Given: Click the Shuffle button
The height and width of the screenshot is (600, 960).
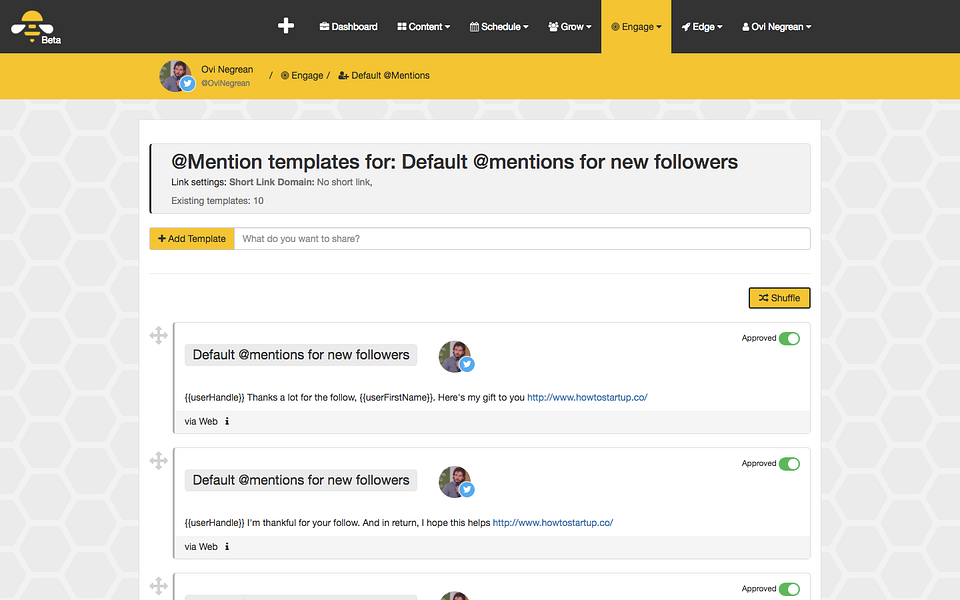Looking at the screenshot, I should (x=779, y=298).
